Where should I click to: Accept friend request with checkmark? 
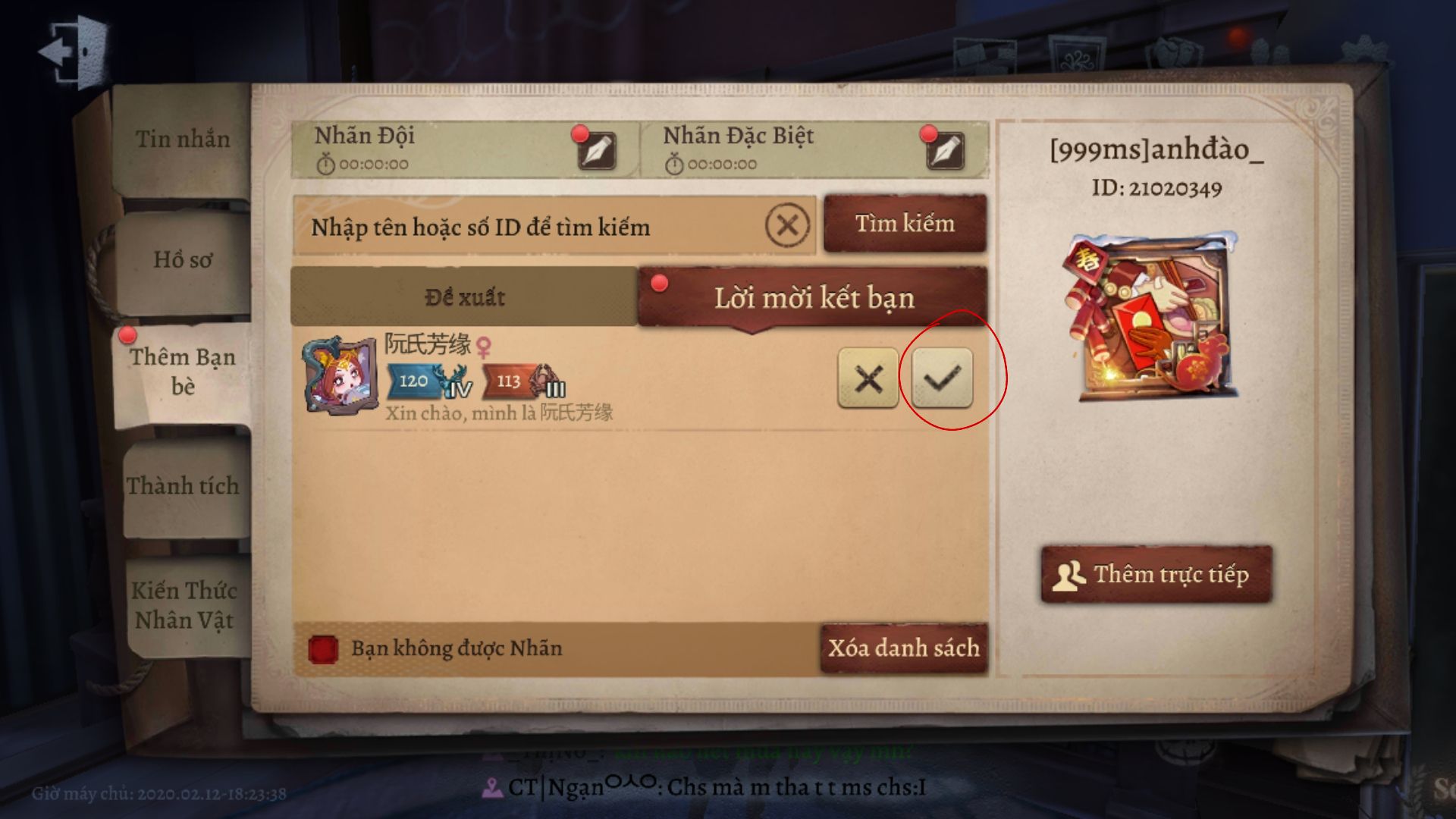point(942,378)
